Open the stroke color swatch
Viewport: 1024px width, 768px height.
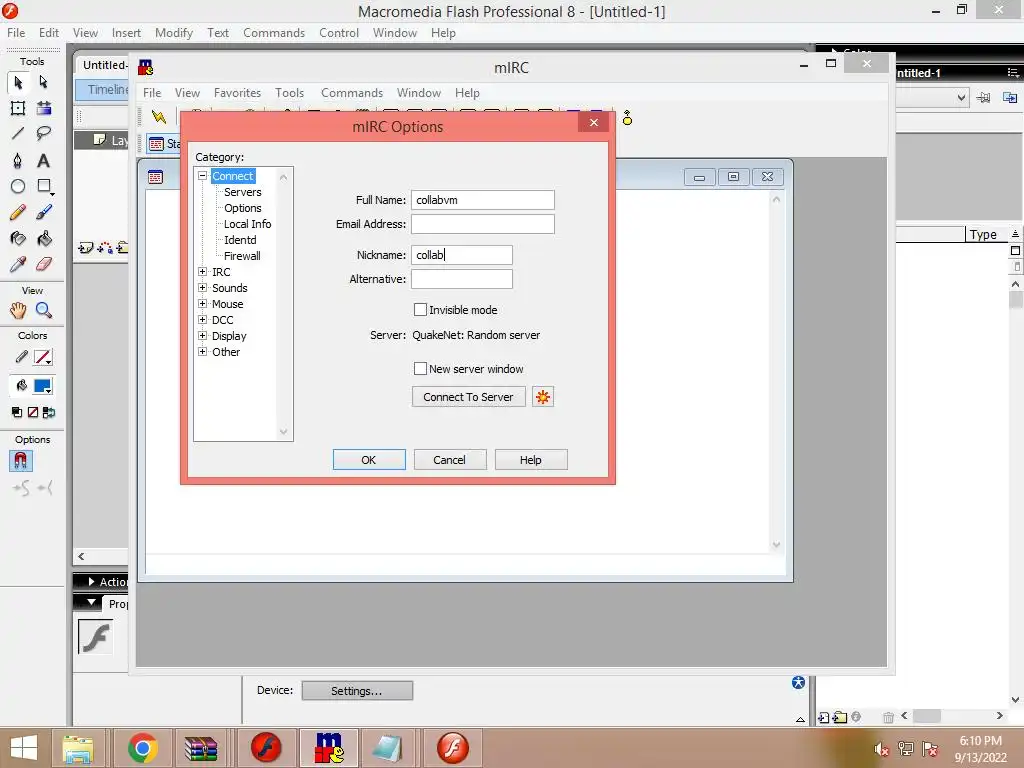coord(42,357)
